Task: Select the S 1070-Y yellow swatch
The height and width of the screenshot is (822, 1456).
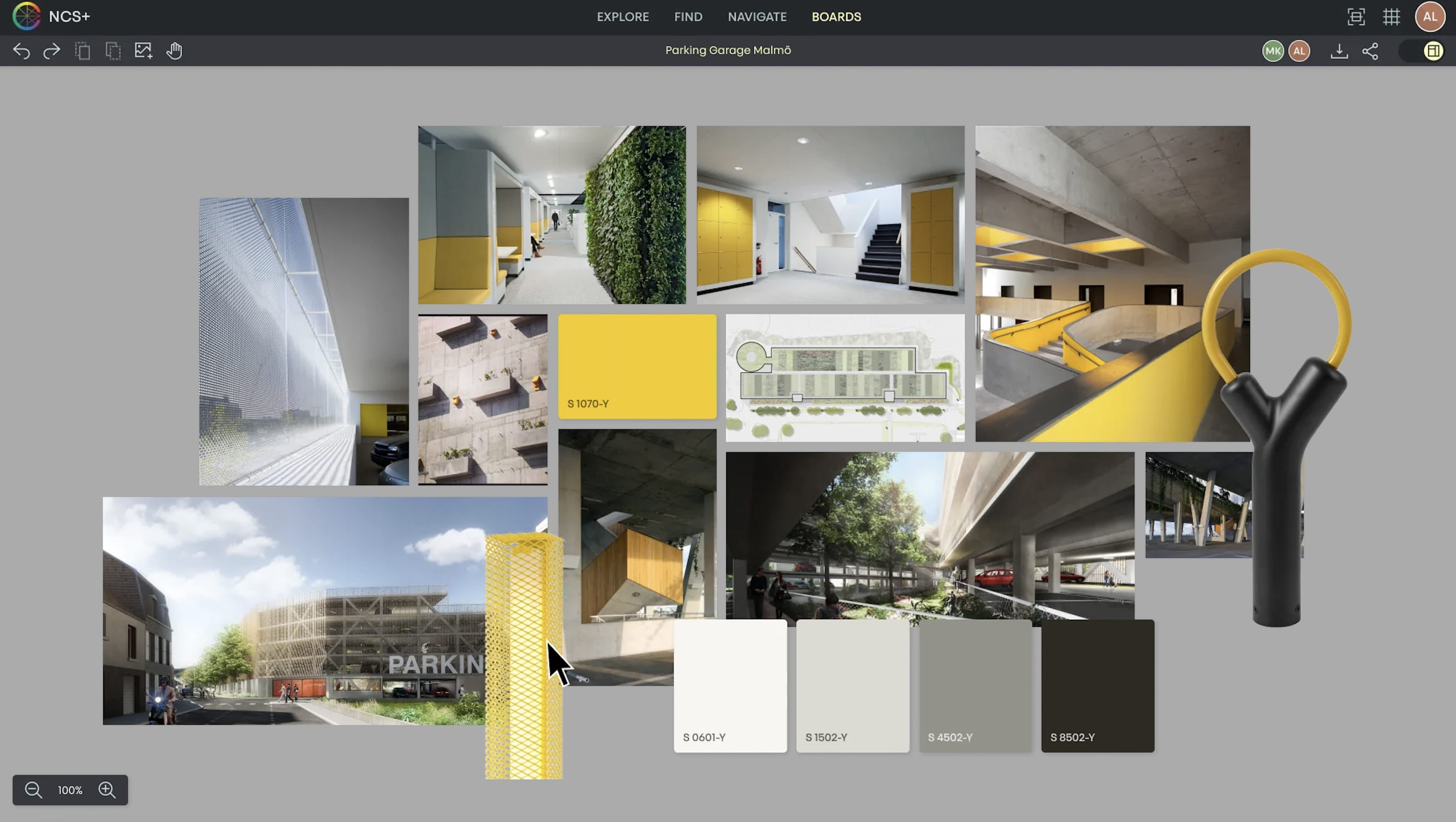Action: click(637, 366)
